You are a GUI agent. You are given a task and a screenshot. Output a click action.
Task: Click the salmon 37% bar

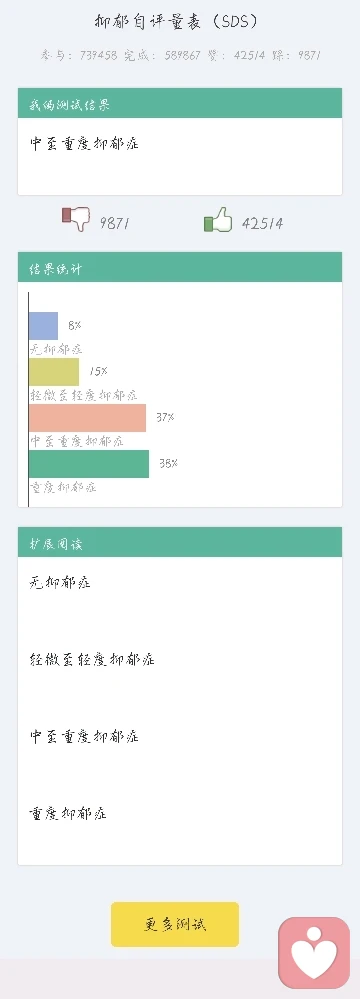pyautogui.click(x=87, y=418)
